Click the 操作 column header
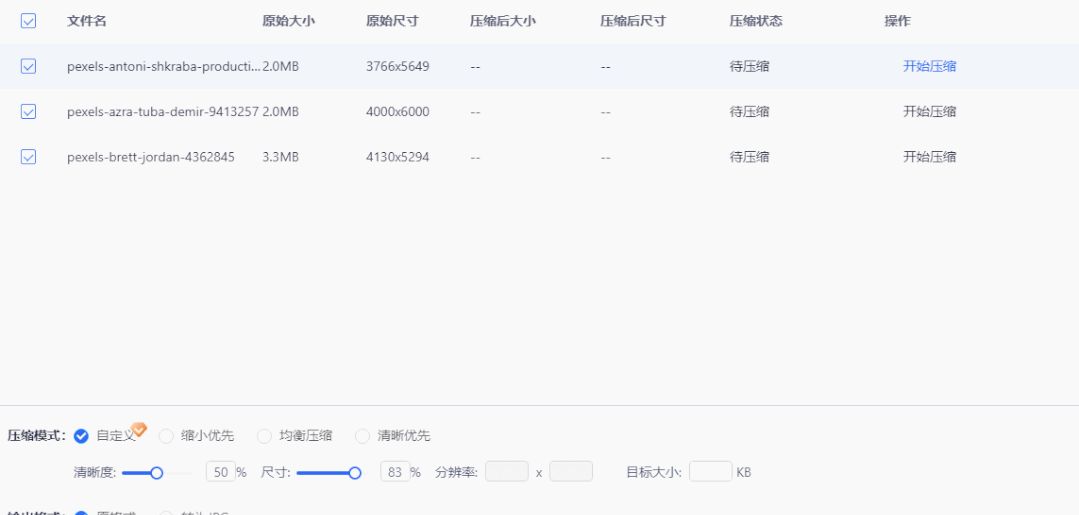 (x=897, y=21)
